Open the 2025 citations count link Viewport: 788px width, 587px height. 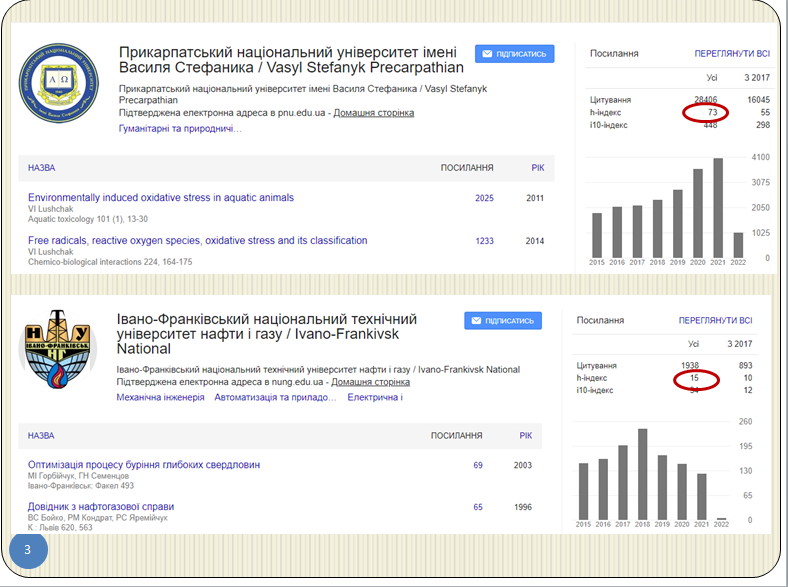tap(484, 198)
